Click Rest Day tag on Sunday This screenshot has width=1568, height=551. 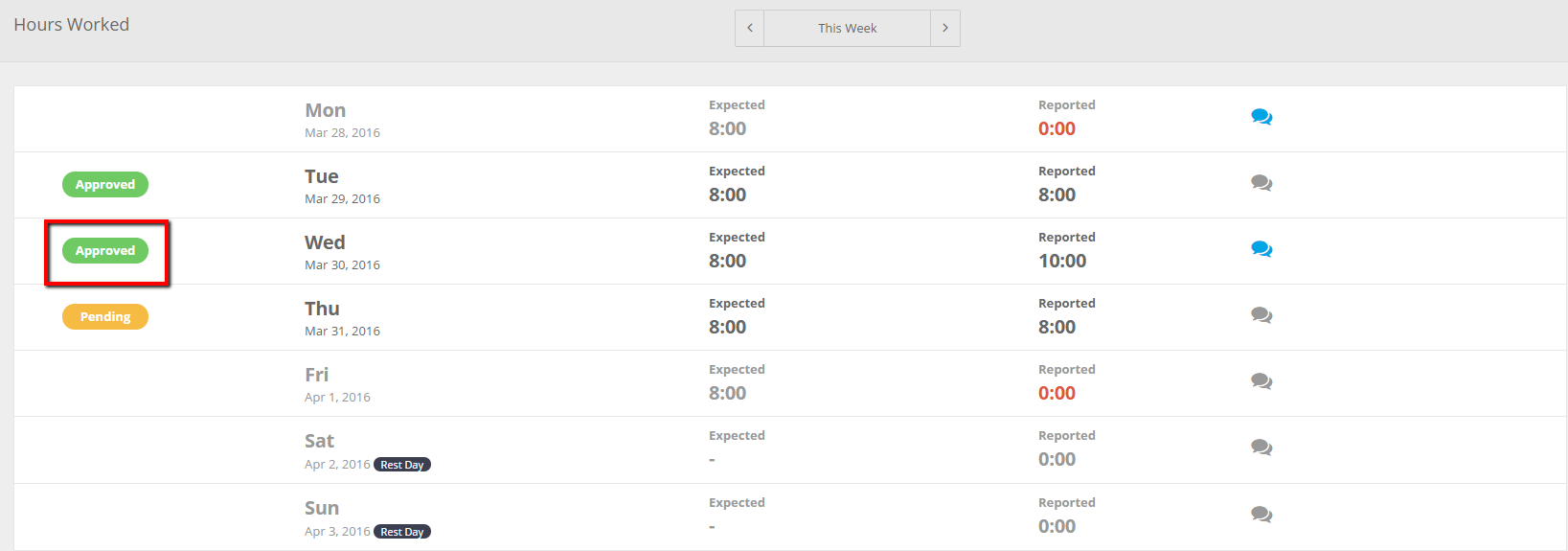click(402, 532)
